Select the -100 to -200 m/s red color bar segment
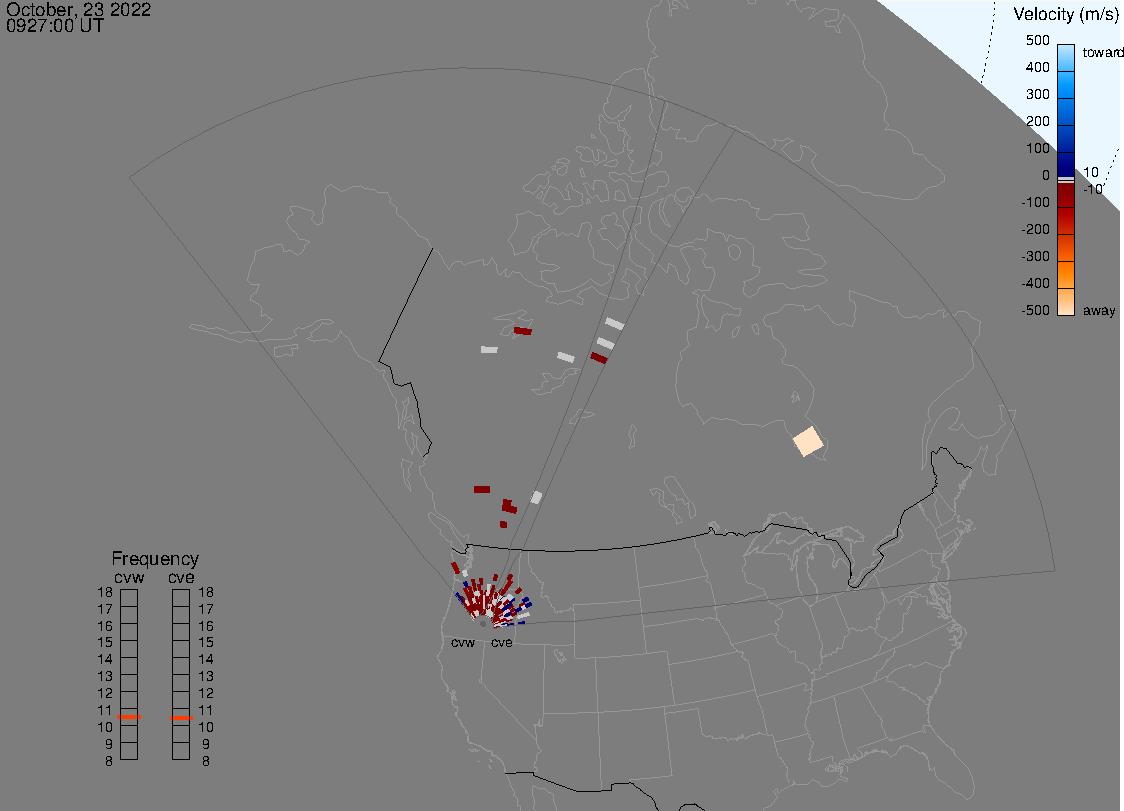1124x811 pixels. [1066, 221]
